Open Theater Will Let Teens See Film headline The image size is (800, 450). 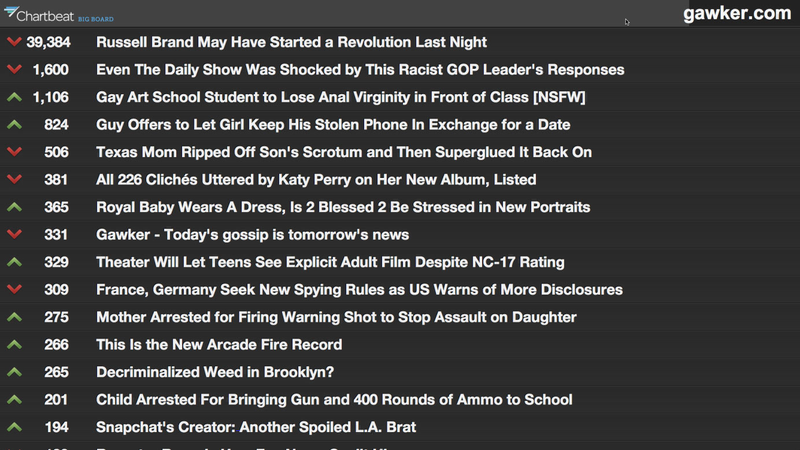[330, 262]
